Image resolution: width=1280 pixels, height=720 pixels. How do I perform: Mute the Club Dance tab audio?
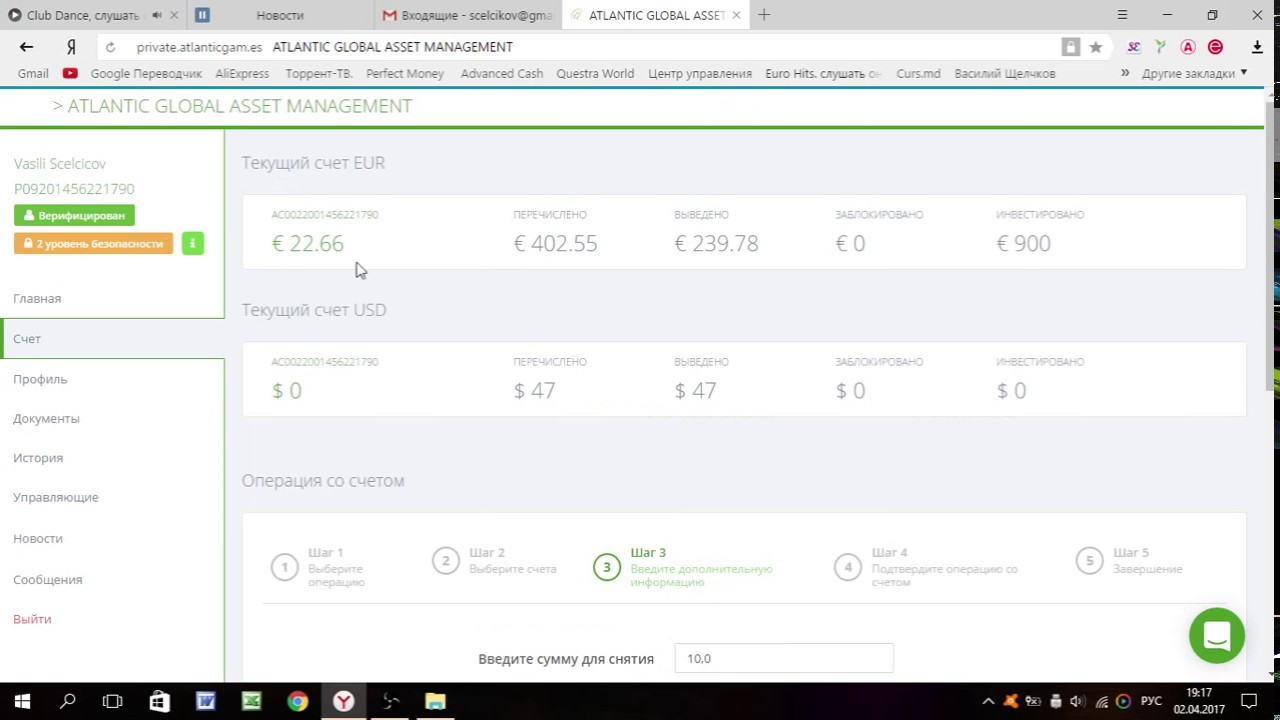pyautogui.click(x=157, y=15)
